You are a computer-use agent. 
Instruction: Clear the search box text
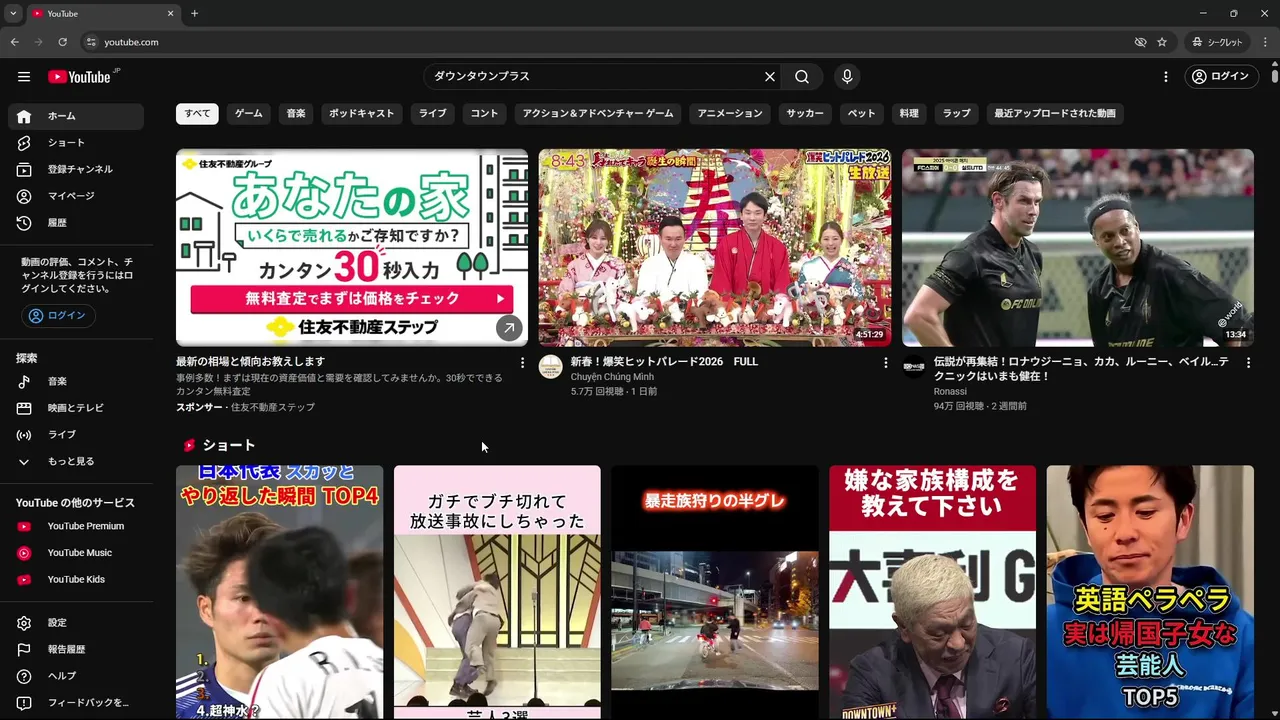[770, 77]
